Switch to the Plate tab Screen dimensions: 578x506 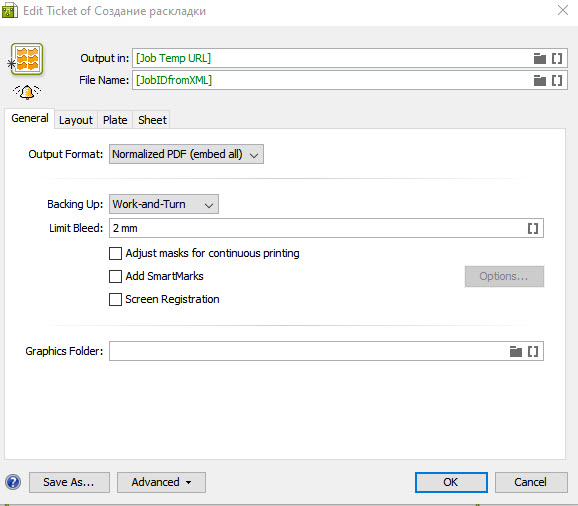115,120
